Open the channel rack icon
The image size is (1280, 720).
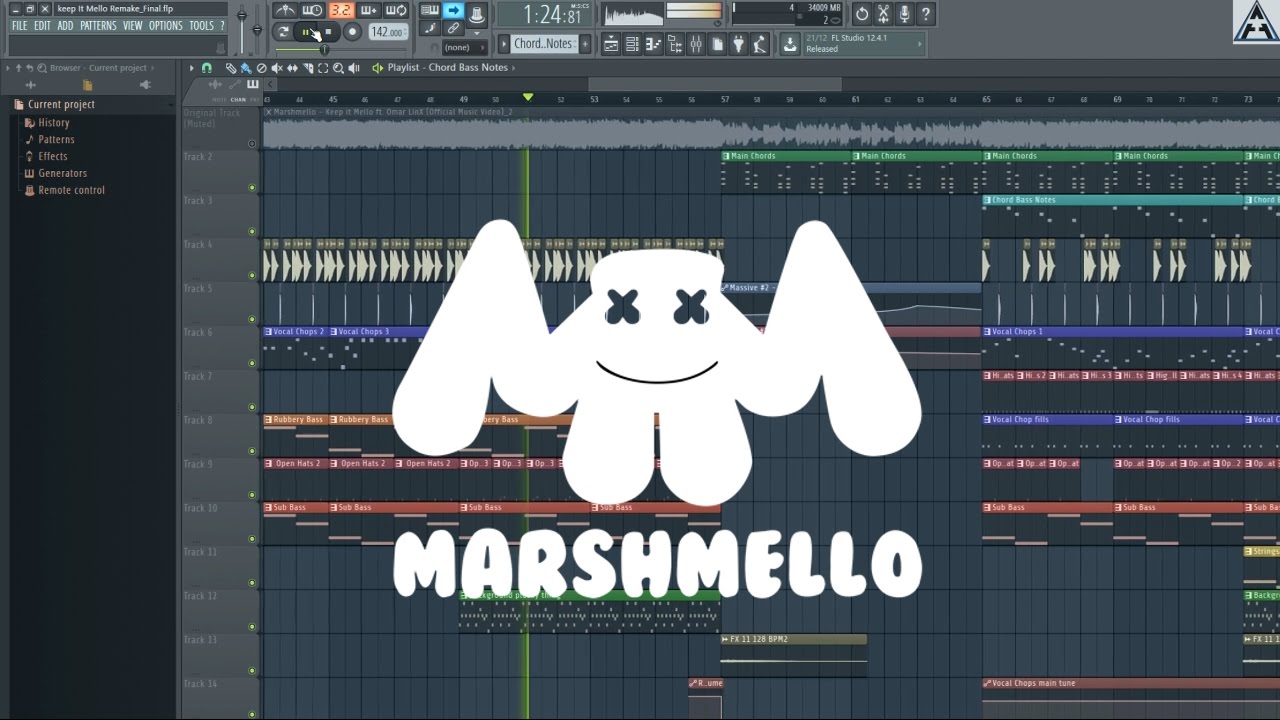pos(632,44)
